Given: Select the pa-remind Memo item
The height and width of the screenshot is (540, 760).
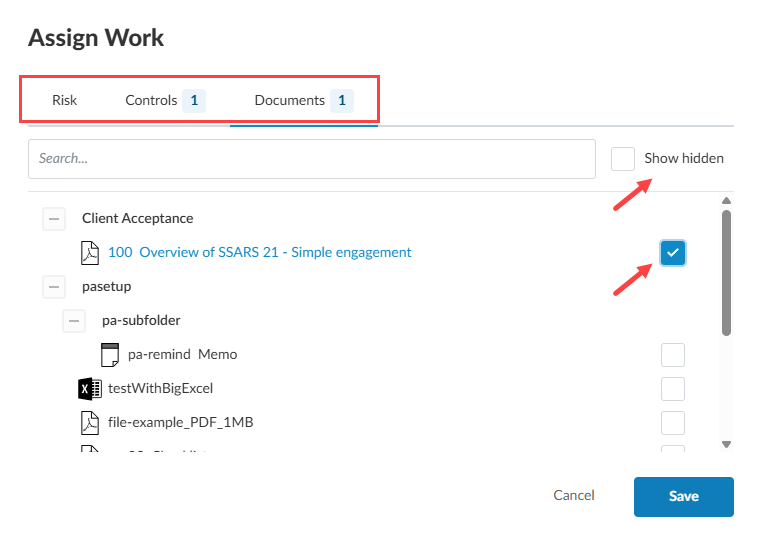Looking at the screenshot, I should click(x=182, y=355).
